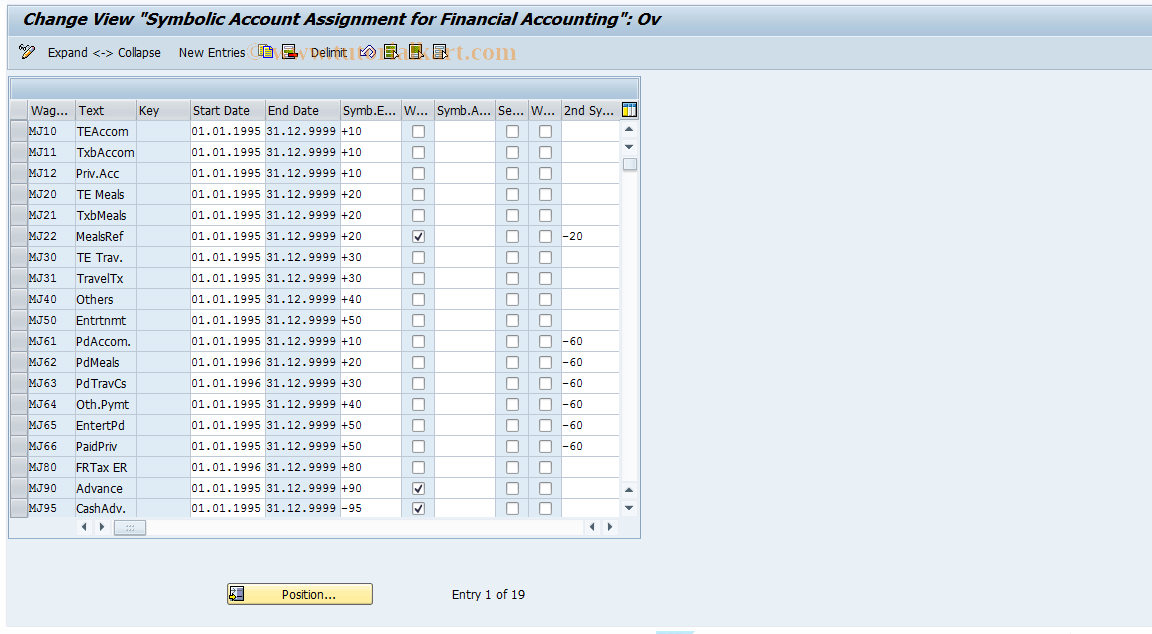Click text cell 'EntertPd'
The image size is (1152, 634).
pyautogui.click(x=106, y=426)
